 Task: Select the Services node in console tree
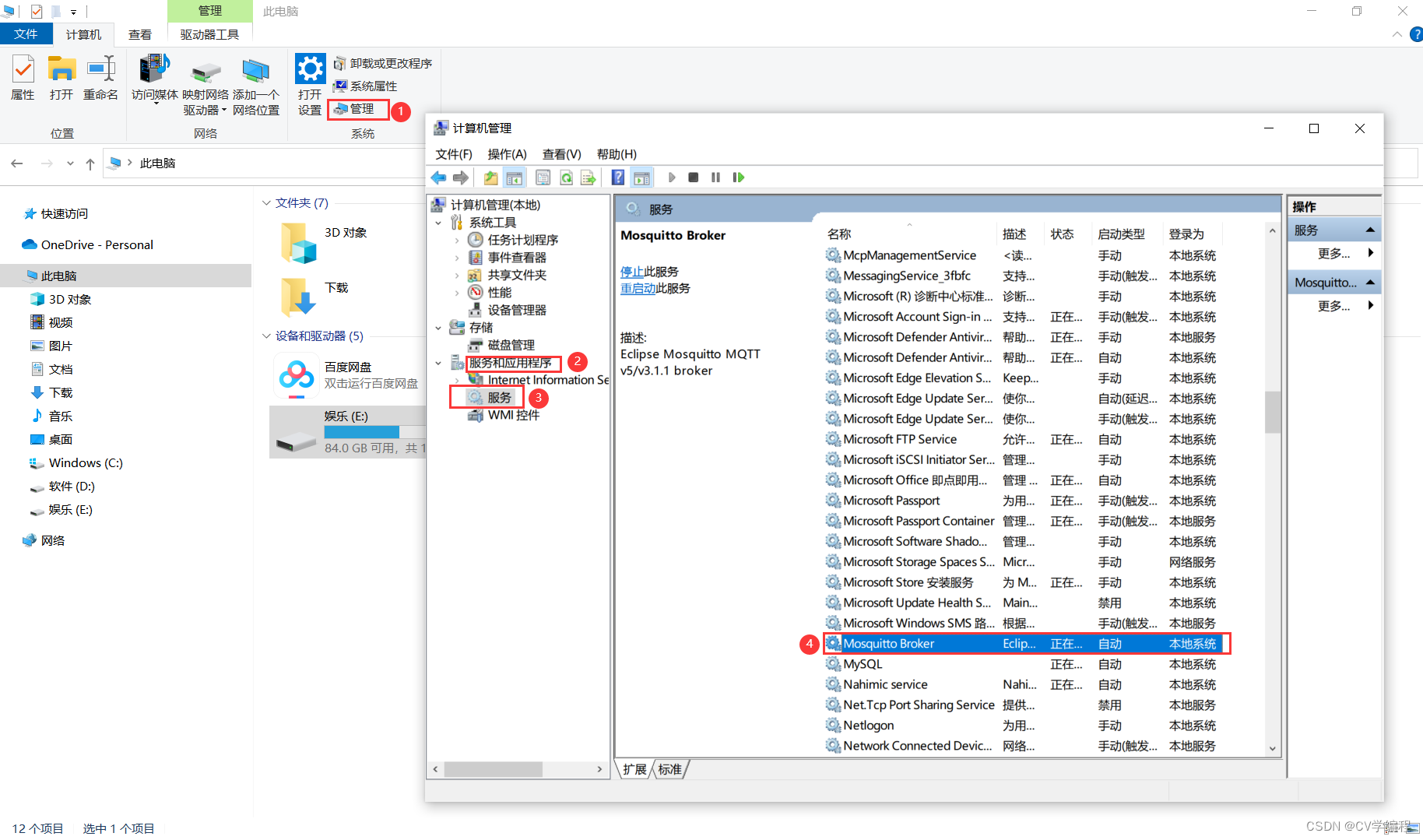click(x=499, y=397)
